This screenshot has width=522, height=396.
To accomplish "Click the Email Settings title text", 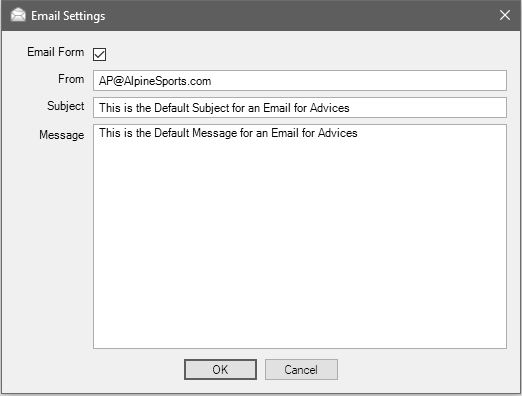I will point(68,16).
